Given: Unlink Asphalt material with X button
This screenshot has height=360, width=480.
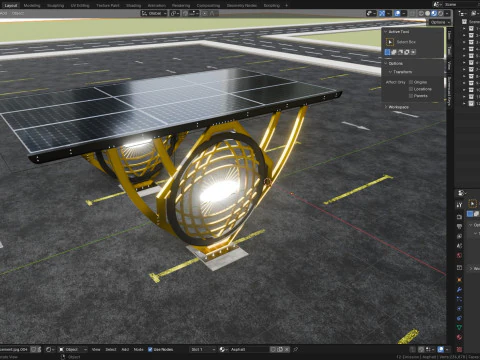Looking at the screenshot, I should click(x=287, y=349).
